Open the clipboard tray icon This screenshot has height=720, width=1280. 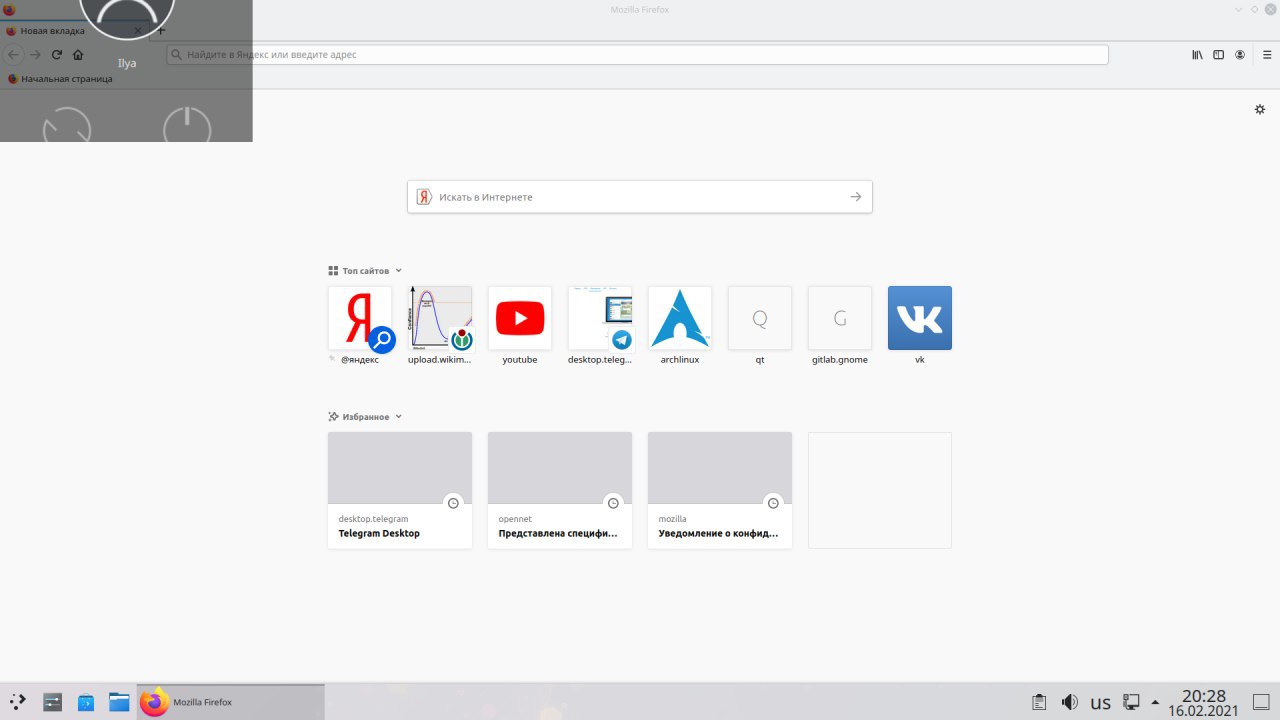click(x=1040, y=702)
